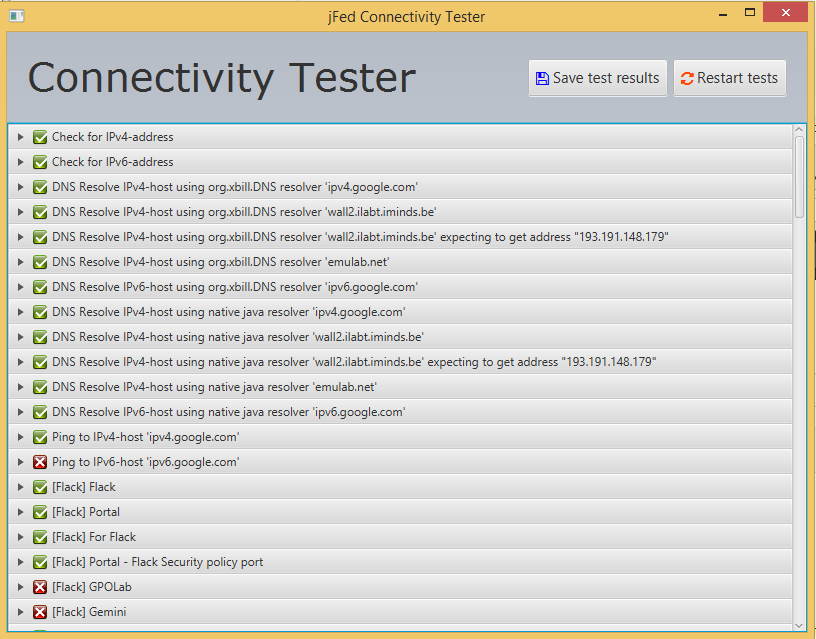Click red X icon beside Ping IPv6-host
This screenshot has width=816, height=639.
[x=40, y=462]
